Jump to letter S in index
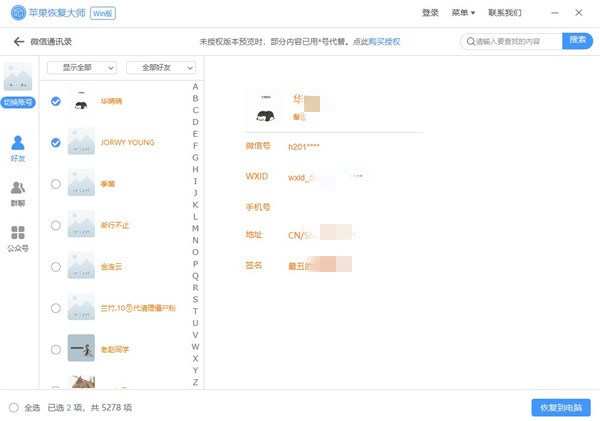The height and width of the screenshot is (421, 600). click(195, 299)
